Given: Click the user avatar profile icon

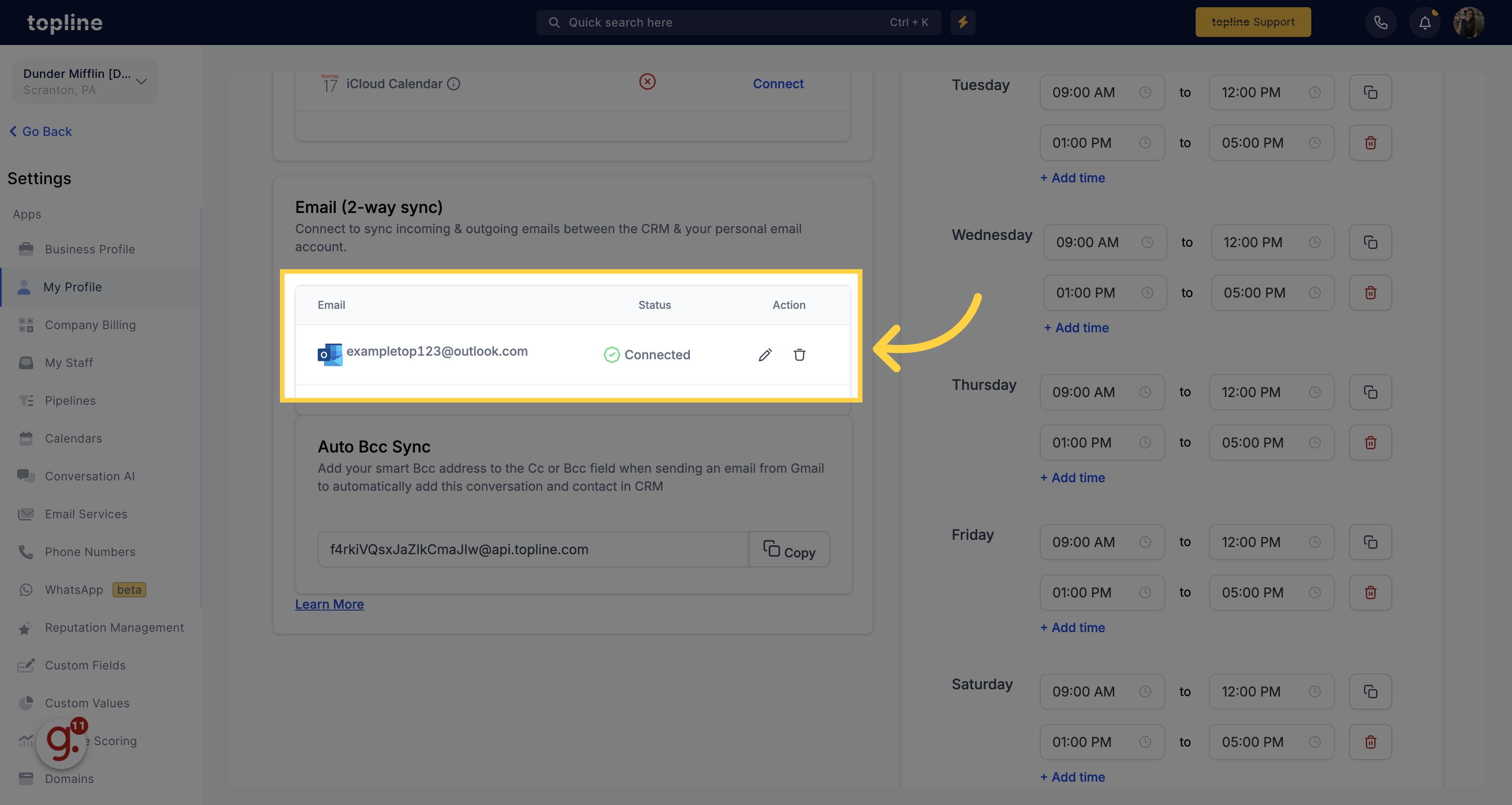Looking at the screenshot, I should pyautogui.click(x=1468, y=22).
